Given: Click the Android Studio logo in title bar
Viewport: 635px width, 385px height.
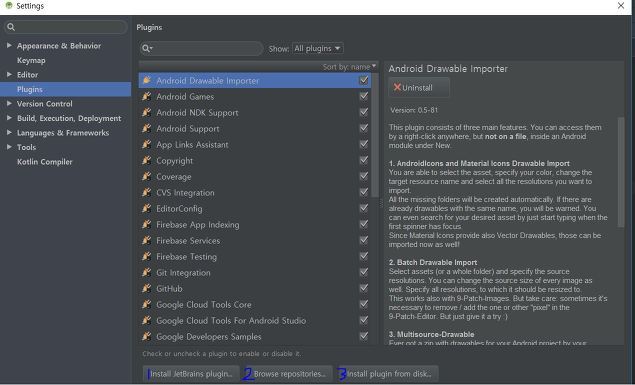Looking at the screenshot, I should (9, 6).
